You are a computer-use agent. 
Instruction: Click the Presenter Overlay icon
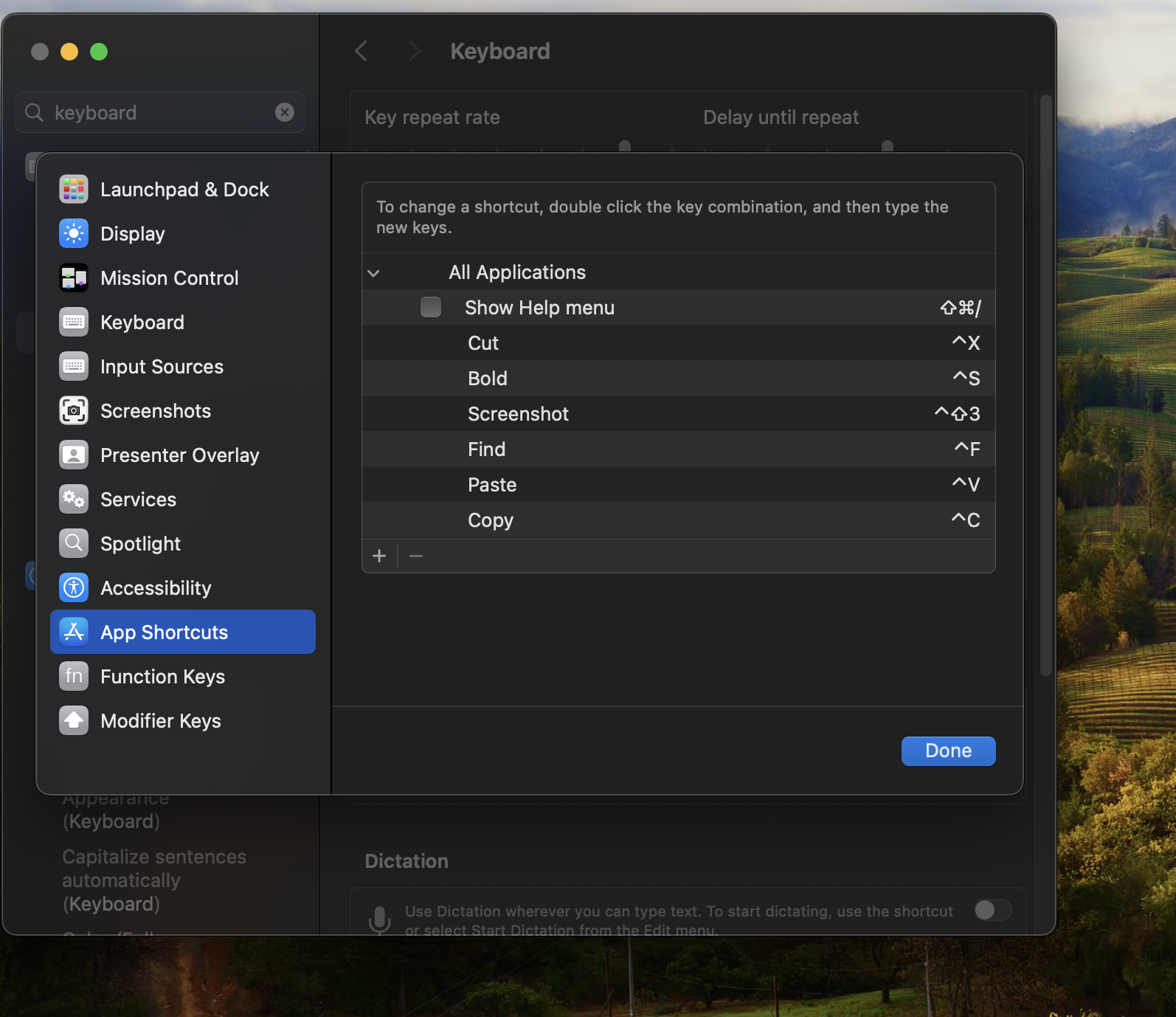tap(74, 455)
